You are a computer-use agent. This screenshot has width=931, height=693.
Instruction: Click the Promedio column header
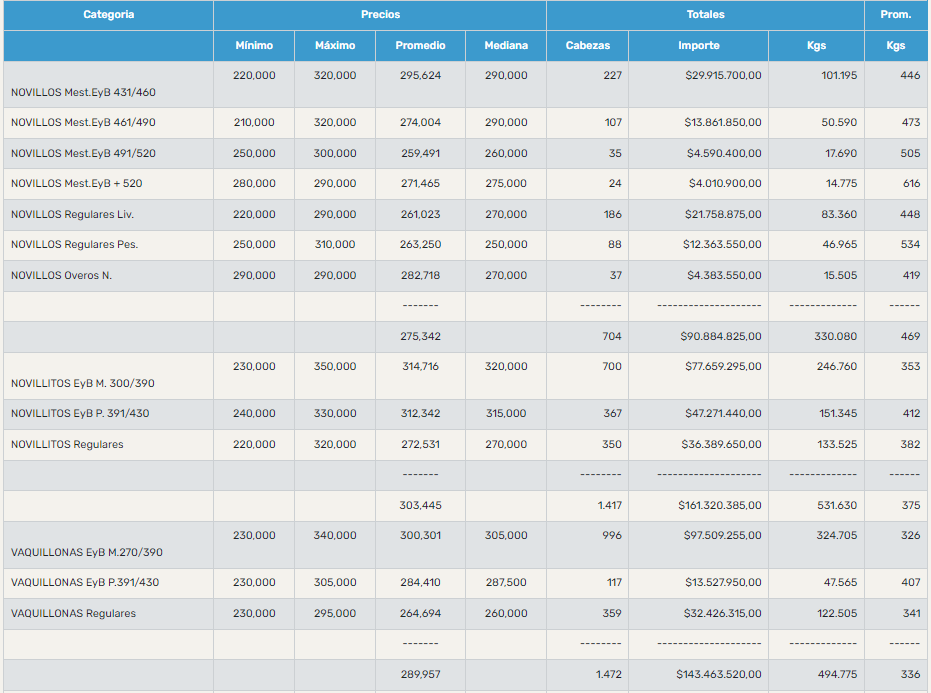pos(420,46)
